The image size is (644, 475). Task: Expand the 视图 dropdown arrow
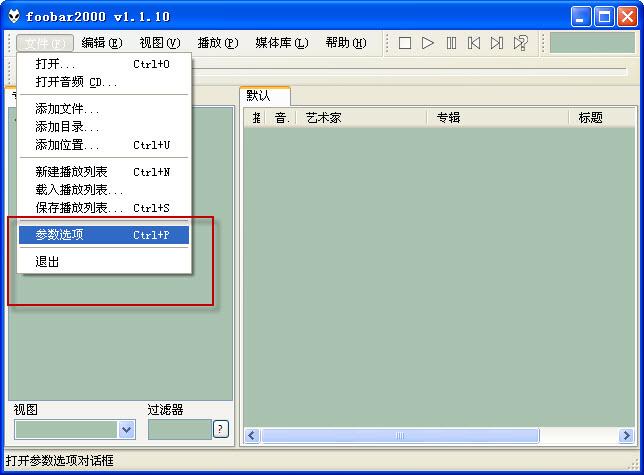coord(126,430)
